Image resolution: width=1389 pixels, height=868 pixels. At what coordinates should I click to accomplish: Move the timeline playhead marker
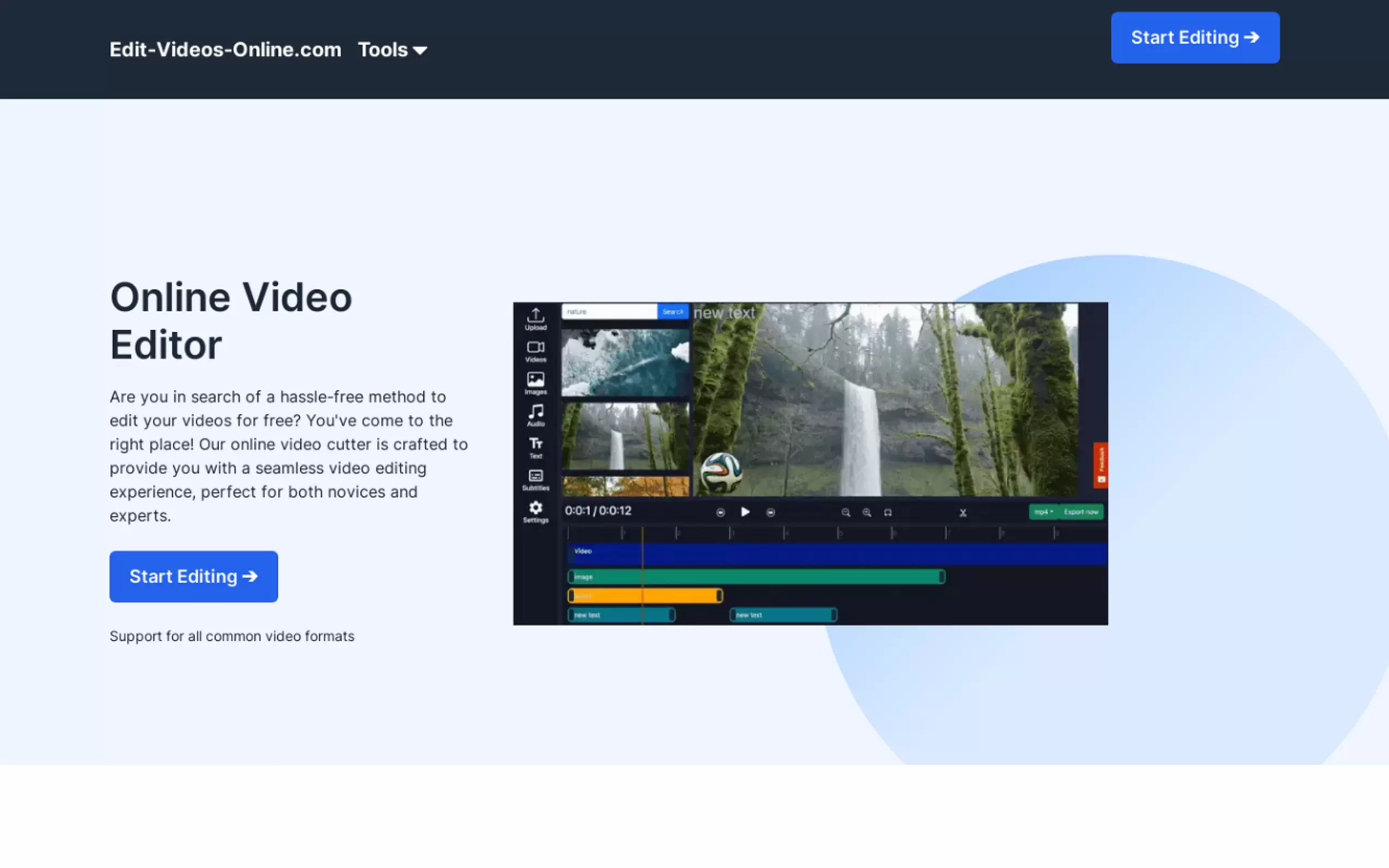coord(643,533)
